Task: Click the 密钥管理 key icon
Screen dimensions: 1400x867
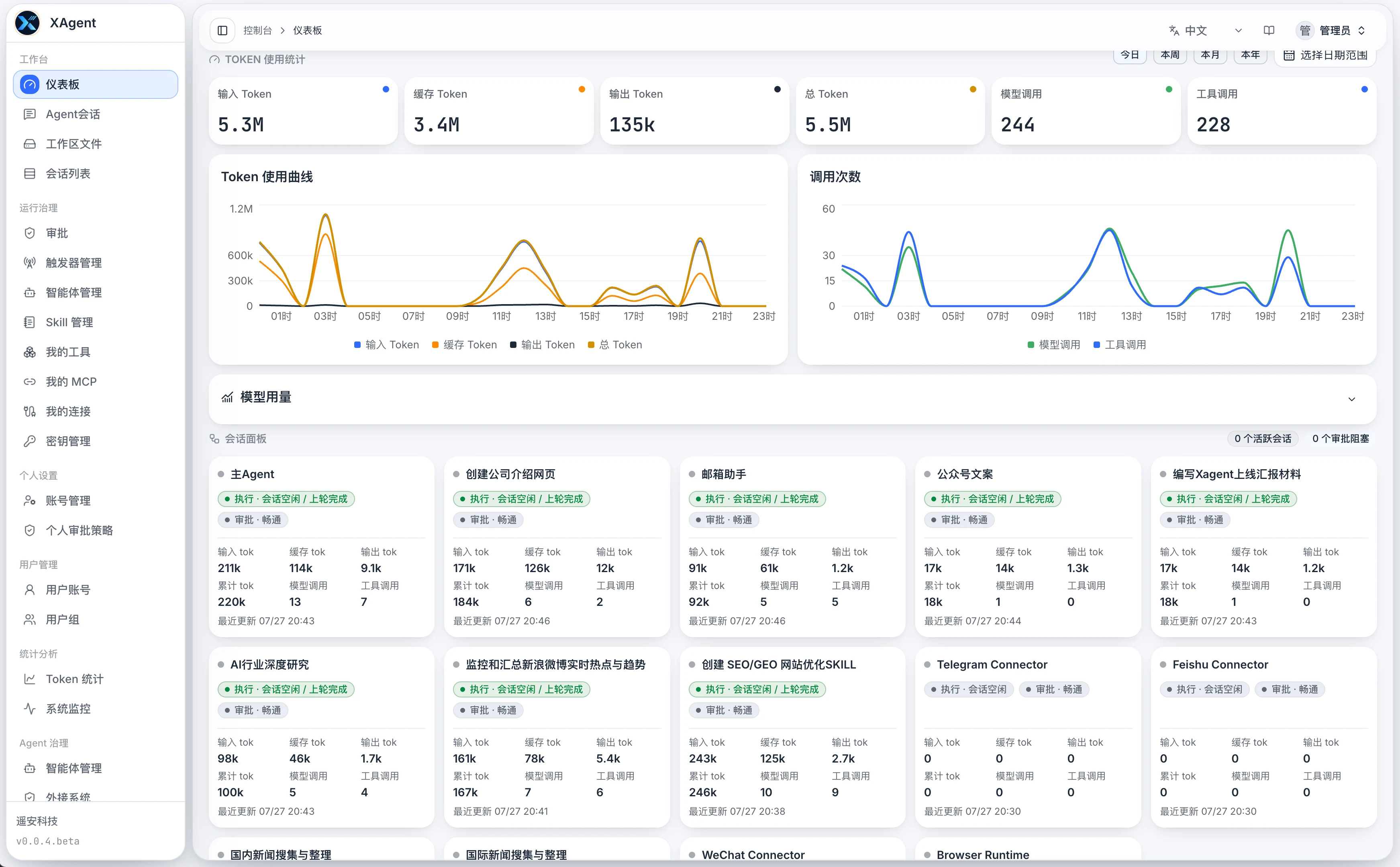Action: point(30,441)
